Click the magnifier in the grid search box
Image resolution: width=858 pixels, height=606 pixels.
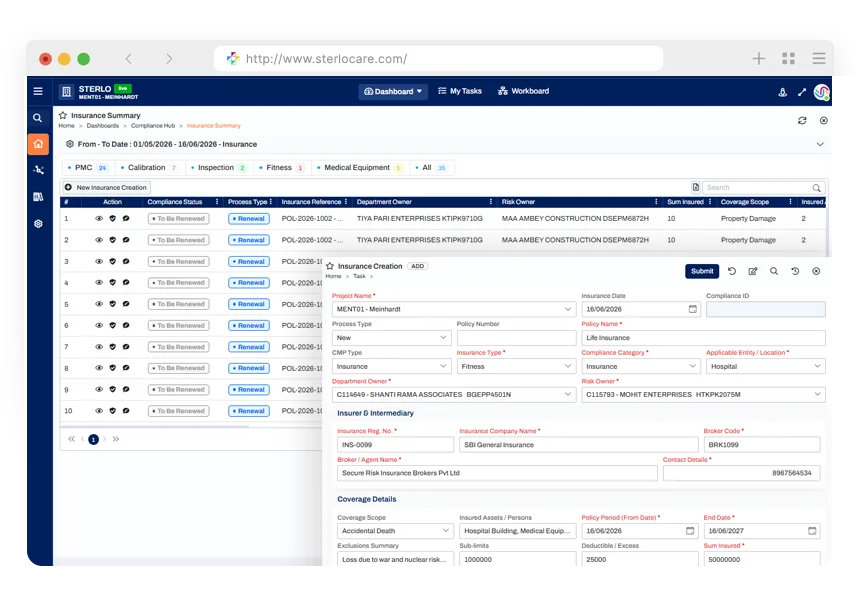(x=816, y=188)
